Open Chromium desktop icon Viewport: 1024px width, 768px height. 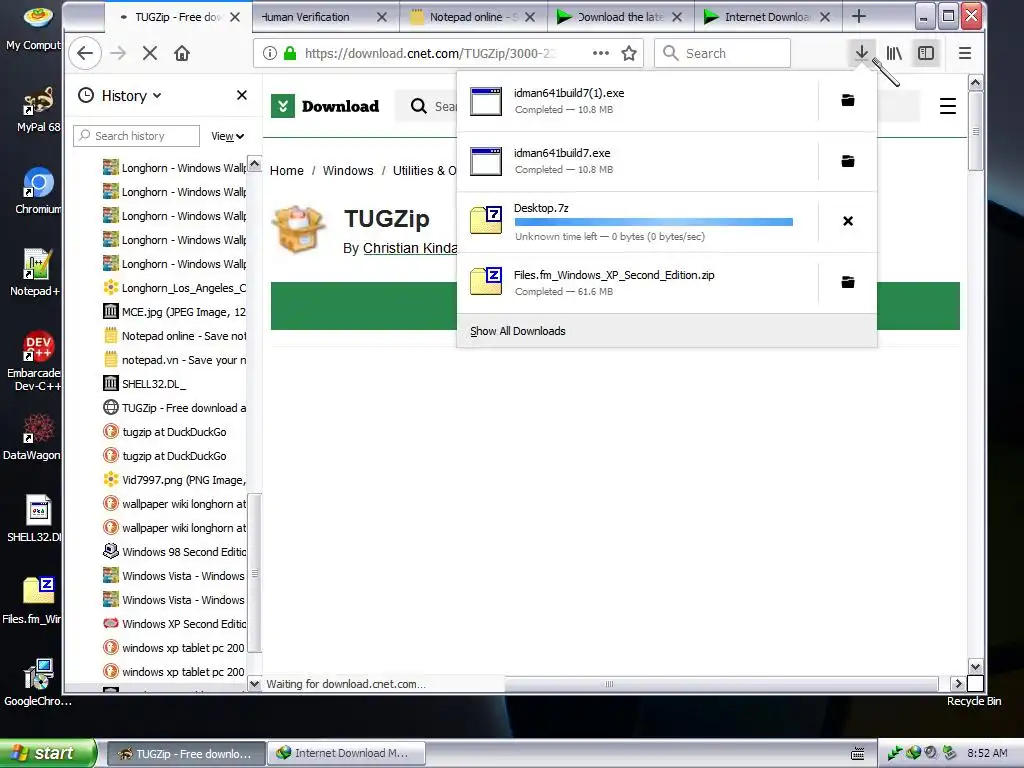click(38, 191)
